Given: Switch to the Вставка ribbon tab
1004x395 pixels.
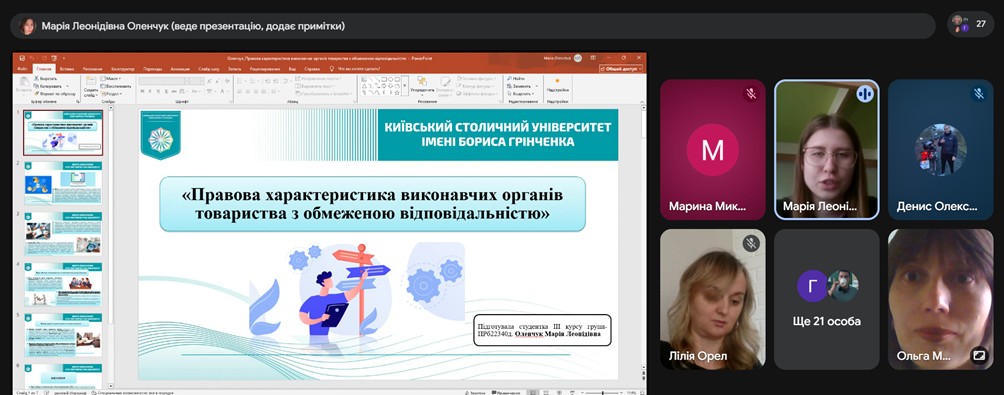Looking at the screenshot, I should click(67, 68).
